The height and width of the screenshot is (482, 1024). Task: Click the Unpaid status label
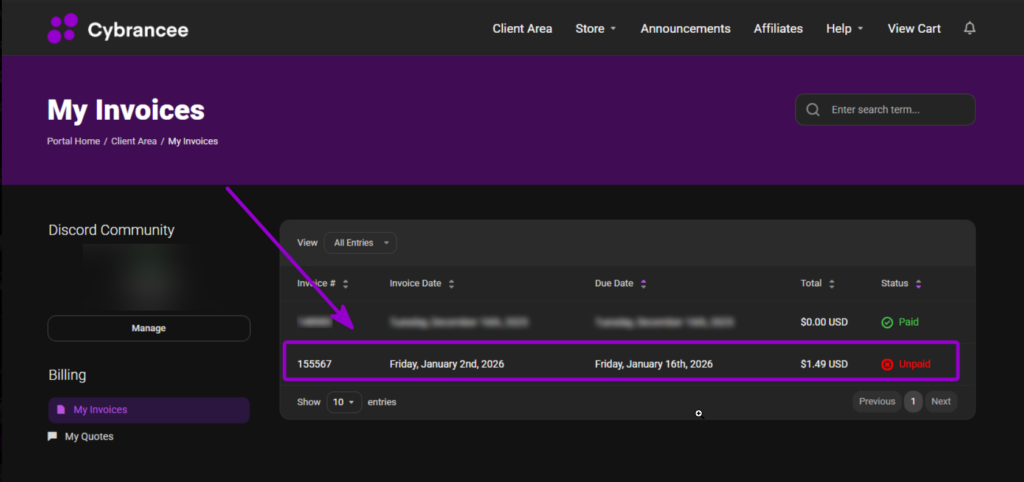click(x=914, y=364)
